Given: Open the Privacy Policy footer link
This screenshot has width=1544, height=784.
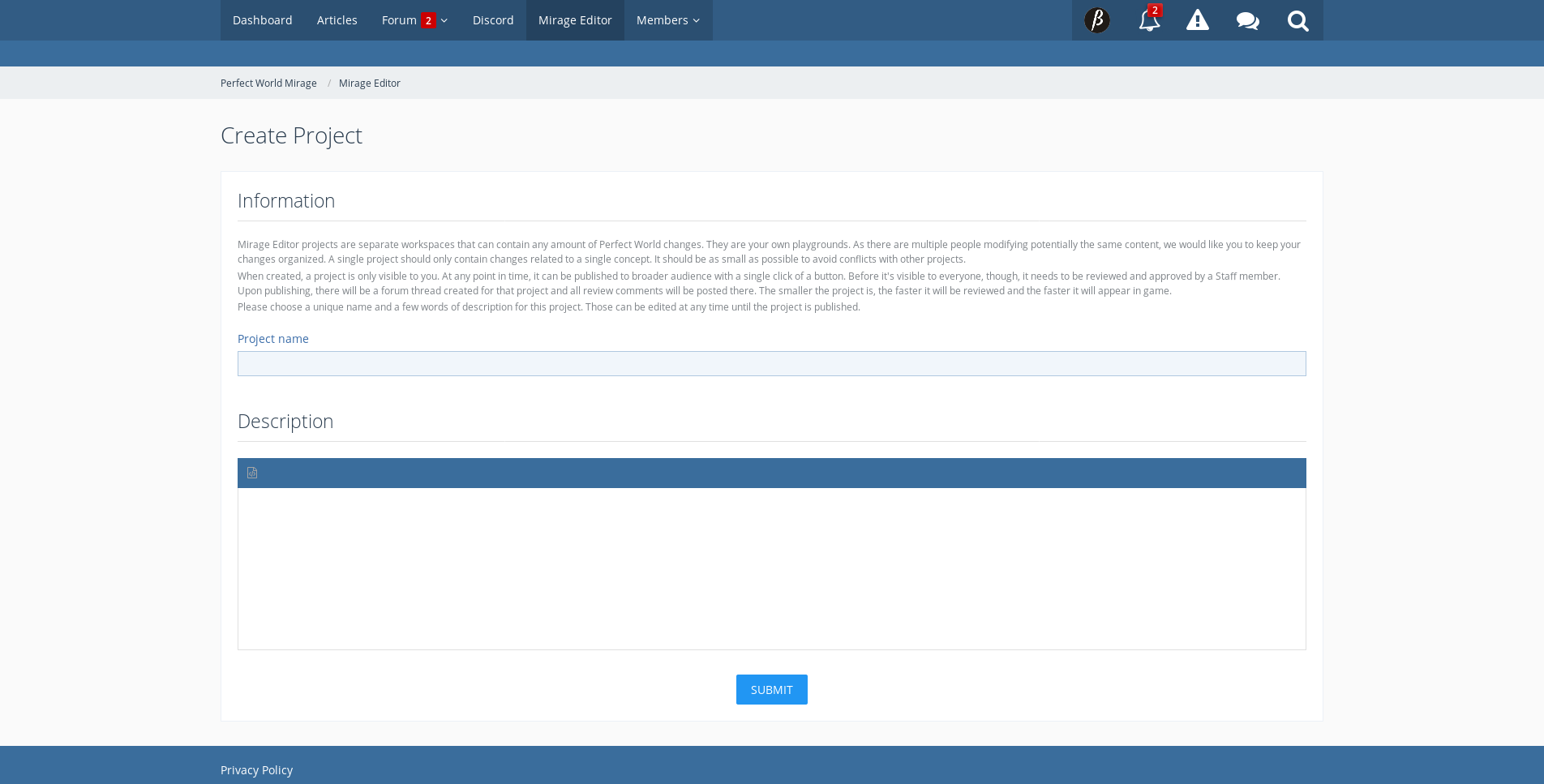Looking at the screenshot, I should coord(256,770).
